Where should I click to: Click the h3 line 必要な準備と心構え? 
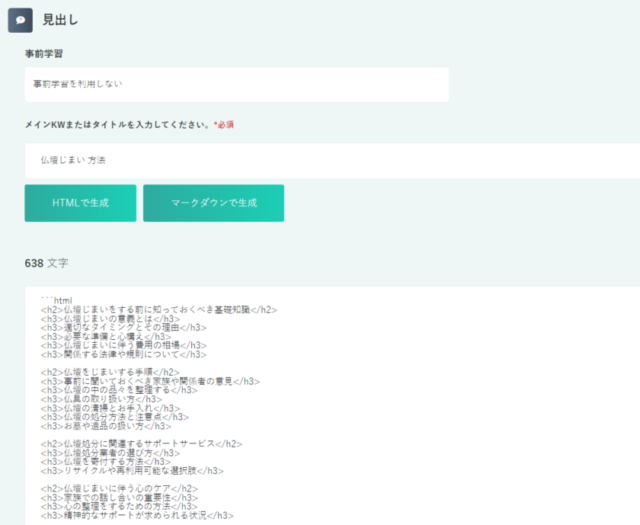pos(106,337)
